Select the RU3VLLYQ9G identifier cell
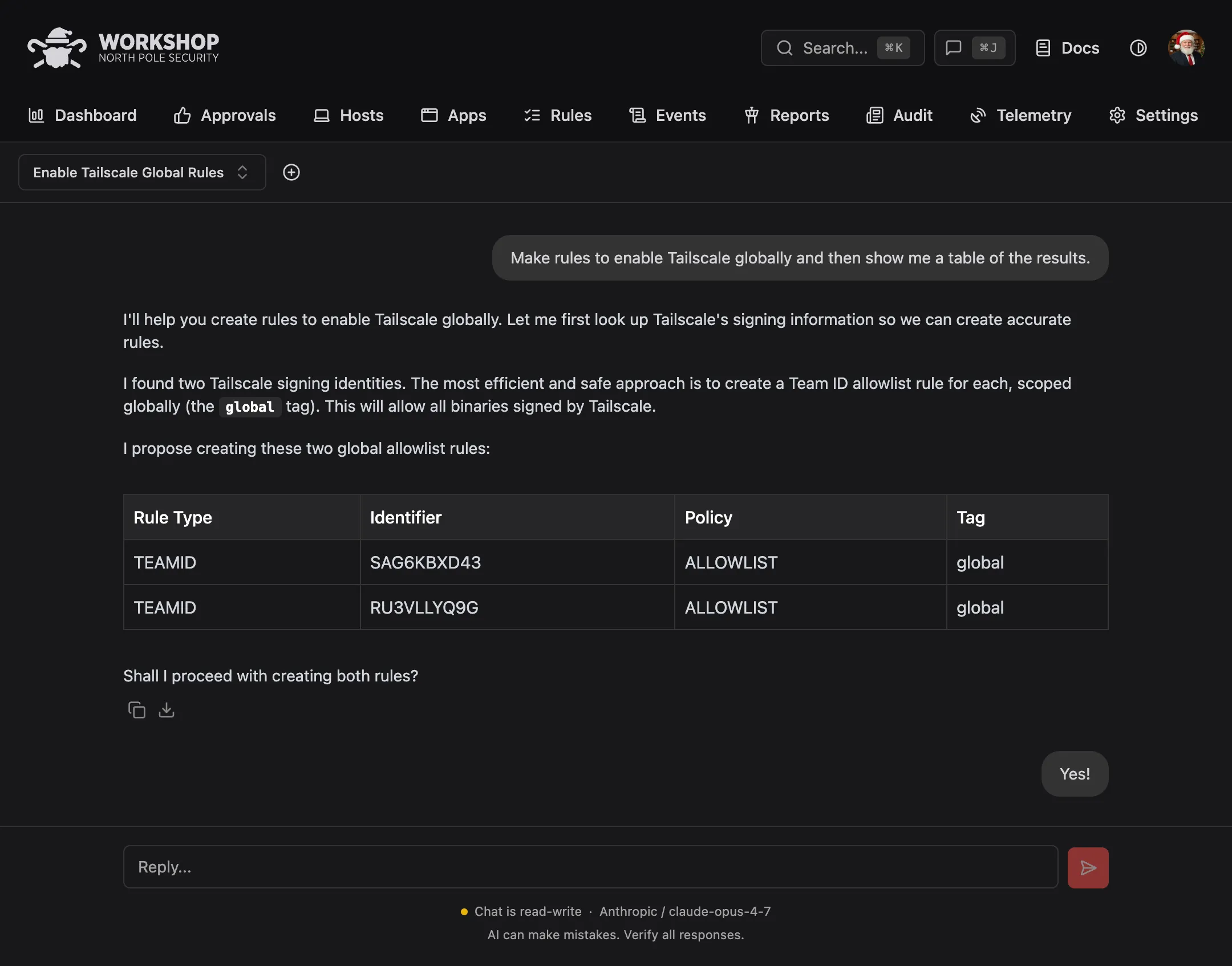1232x966 pixels. tap(517, 607)
